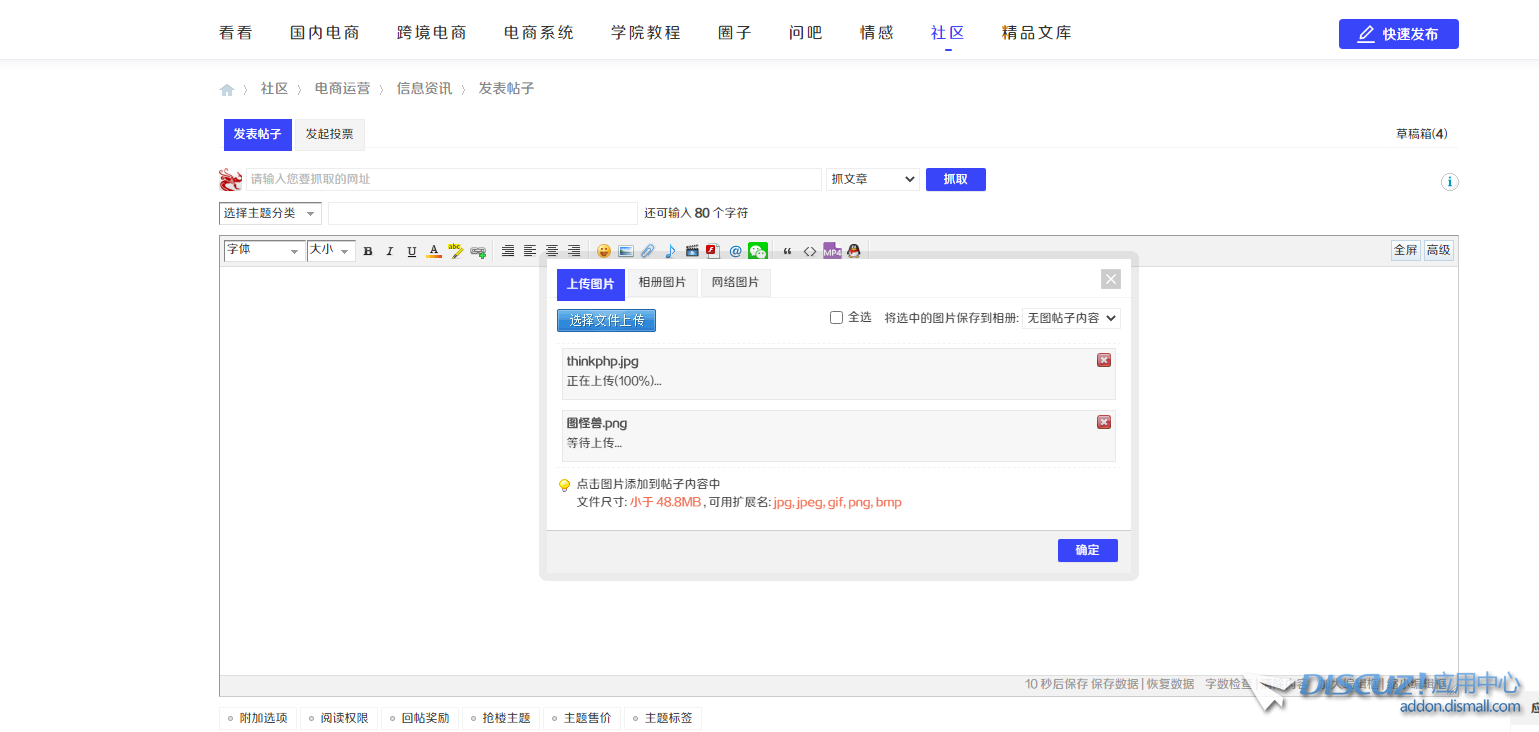Click the post title input field
The width and height of the screenshot is (1539, 732).
[483, 213]
